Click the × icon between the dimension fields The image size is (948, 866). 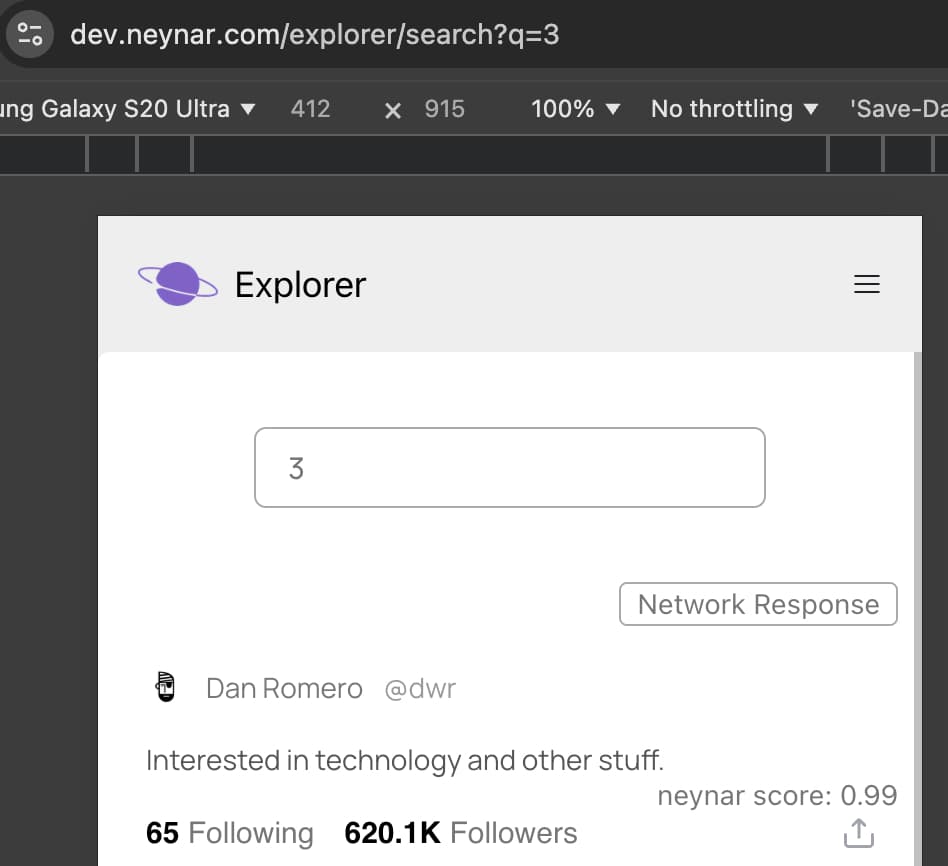[392, 109]
